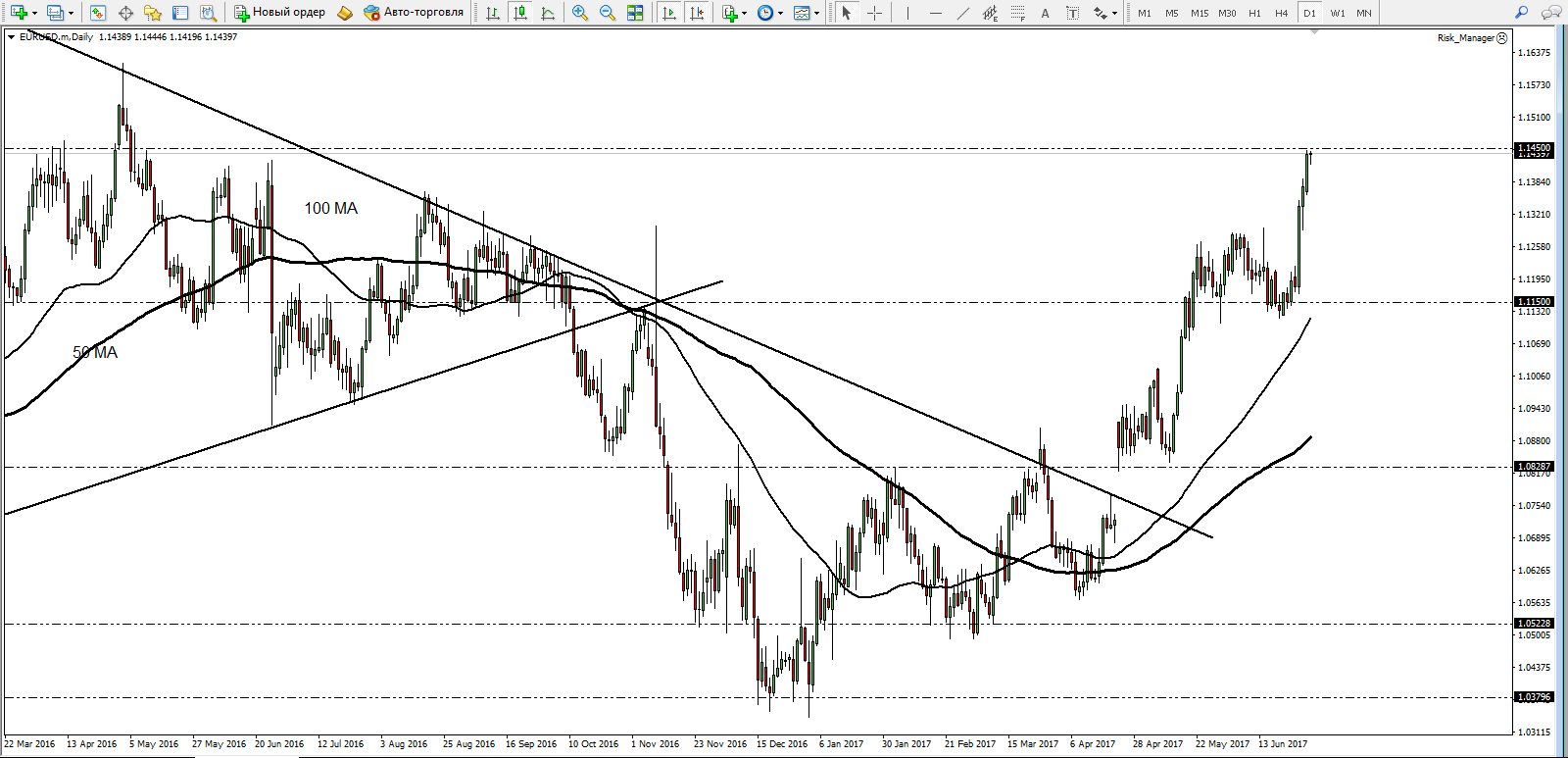The image size is (1568, 758).
Task: Tile chart windows icon
Action: point(635,13)
